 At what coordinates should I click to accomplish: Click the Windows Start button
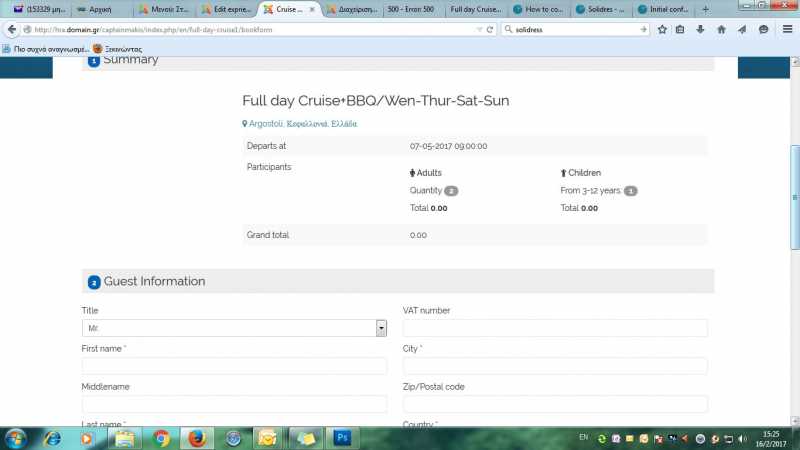[17, 438]
